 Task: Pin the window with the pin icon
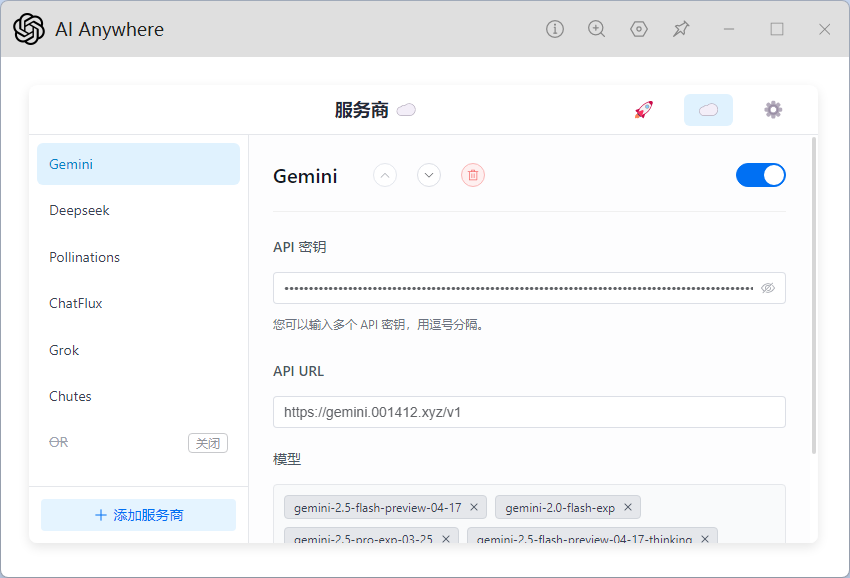(681, 29)
